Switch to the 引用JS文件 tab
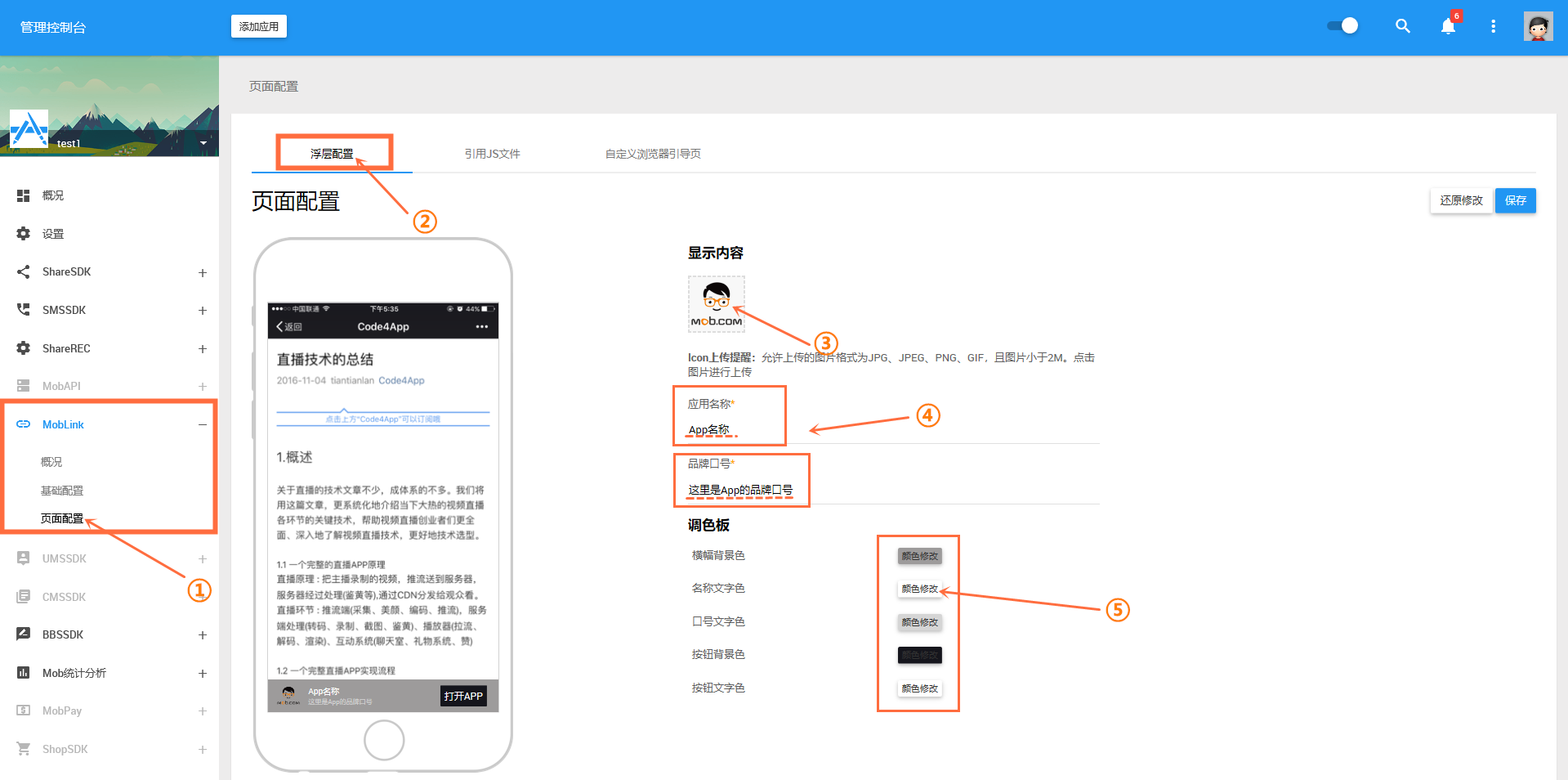Image resolution: width=1568 pixels, height=780 pixels. [491, 153]
